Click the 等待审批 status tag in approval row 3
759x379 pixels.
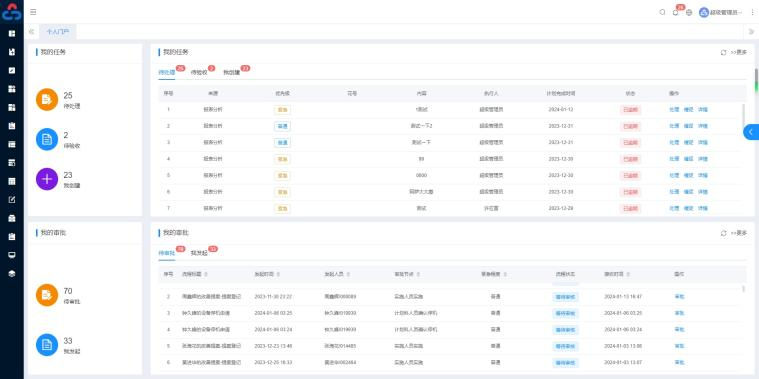click(565, 313)
